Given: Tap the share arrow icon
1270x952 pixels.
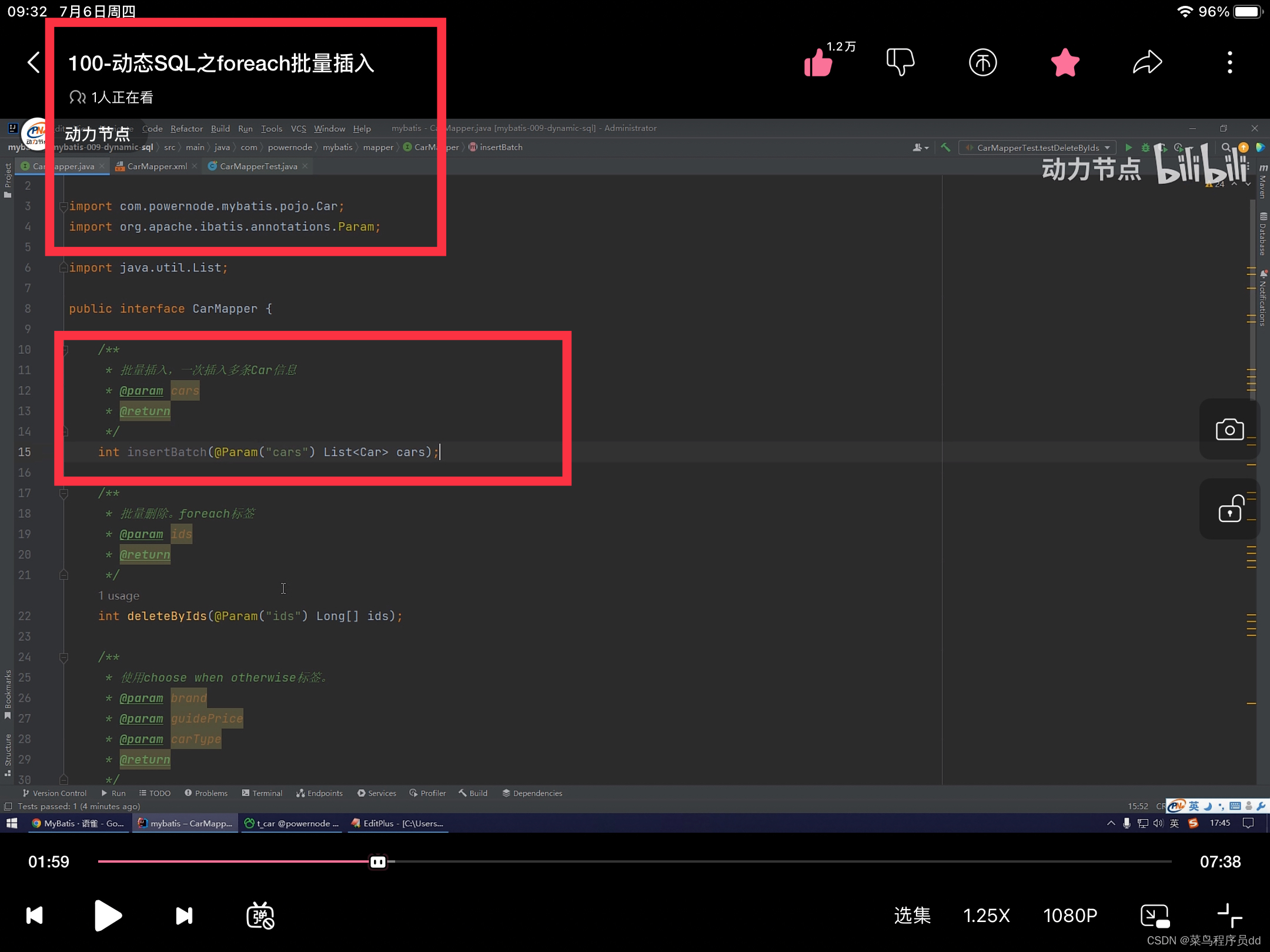Looking at the screenshot, I should click(x=1147, y=62).
